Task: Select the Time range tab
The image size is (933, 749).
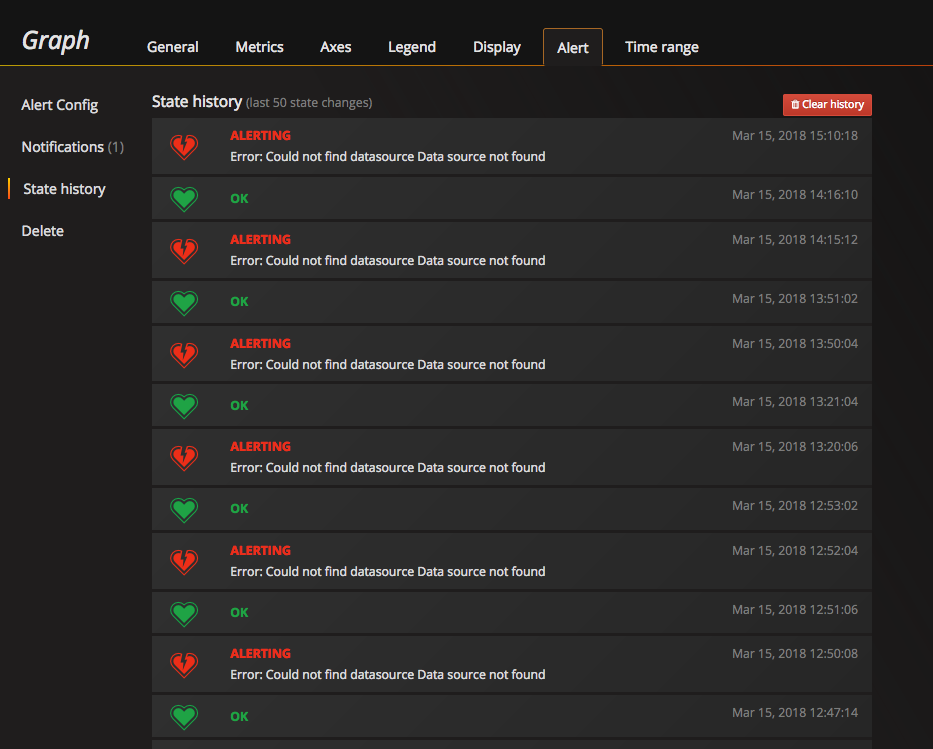Action: [661, 47]
